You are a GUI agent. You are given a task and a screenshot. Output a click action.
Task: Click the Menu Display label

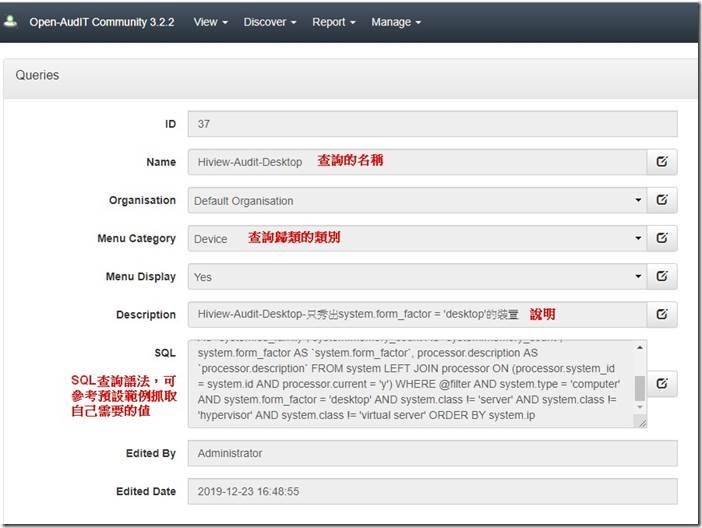[x=141, y=277]
